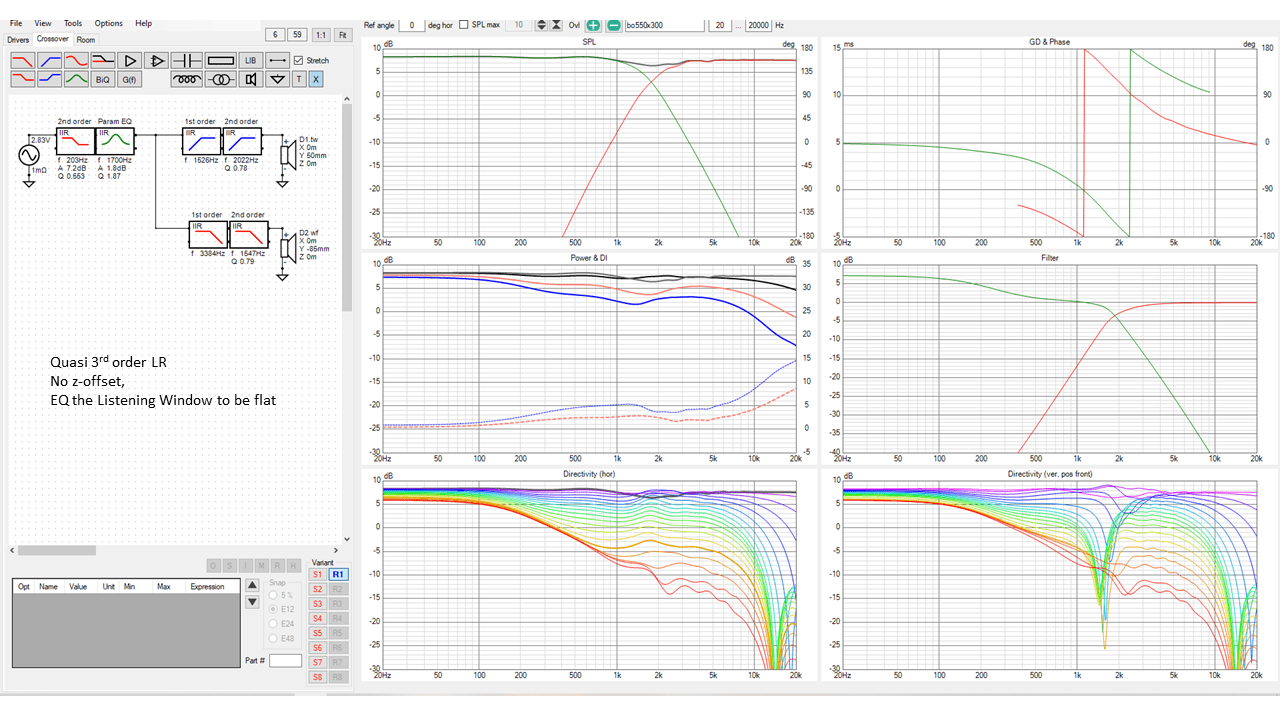
Task: Adjust SPL scale with up-down stepper
Action: [541, 25]
